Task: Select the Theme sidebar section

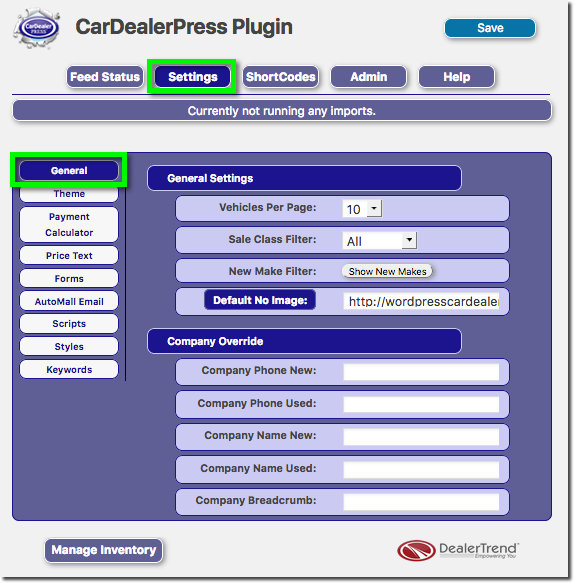Action: [69, 194]
